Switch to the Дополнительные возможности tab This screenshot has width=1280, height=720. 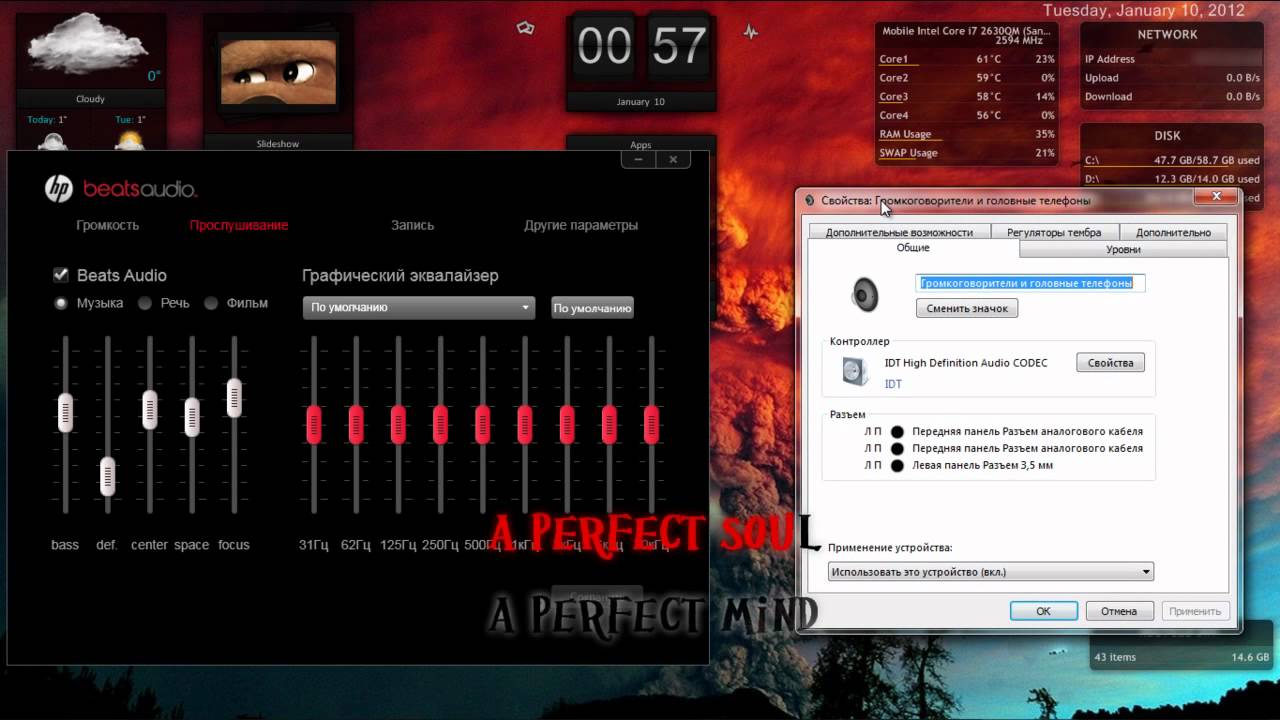click(899, 232)
